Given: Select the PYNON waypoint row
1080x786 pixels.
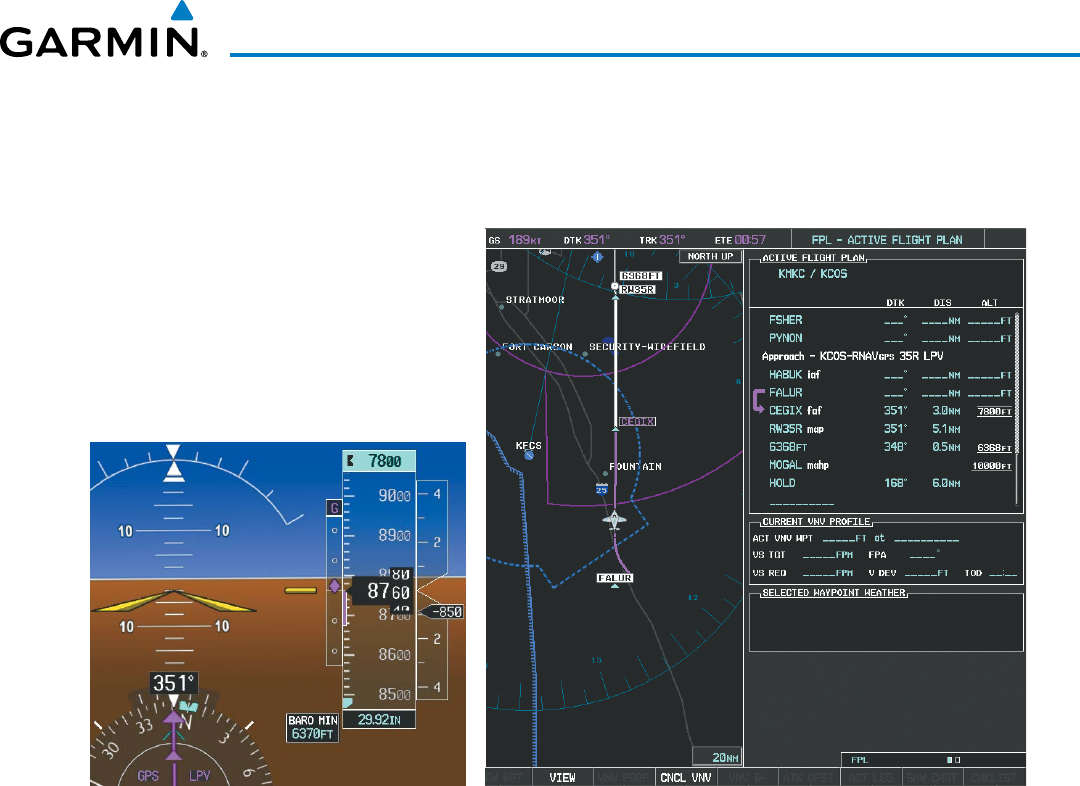Looking at the screenshot, I should point(890,338).
